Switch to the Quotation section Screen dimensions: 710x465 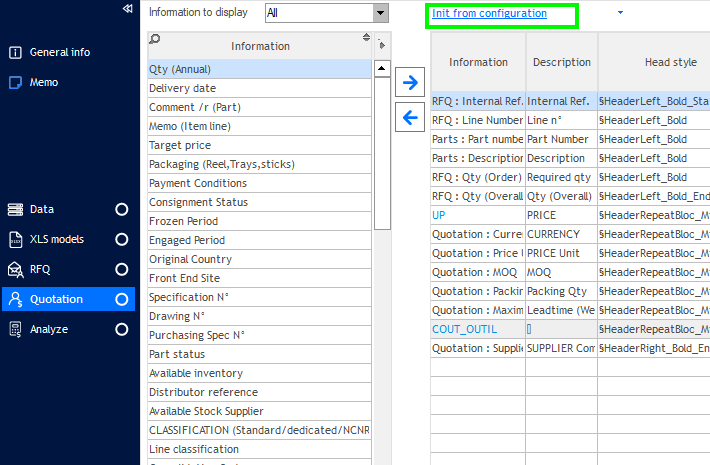56,299
